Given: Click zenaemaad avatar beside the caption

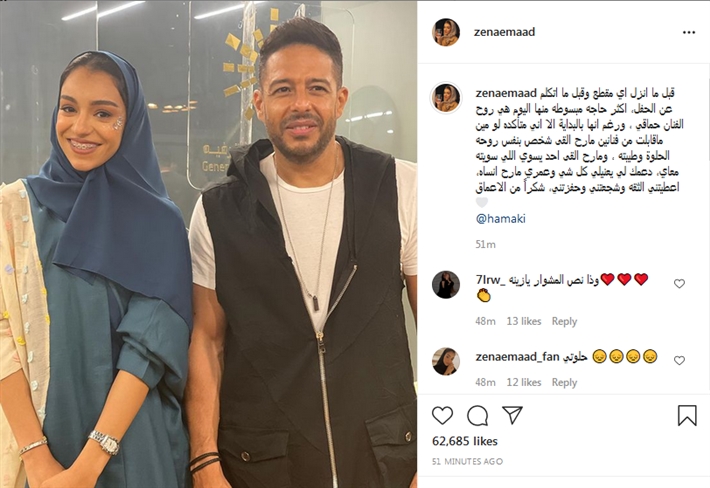Looking at the screenshot, I should pyautogui.click(x=446, y=98).
